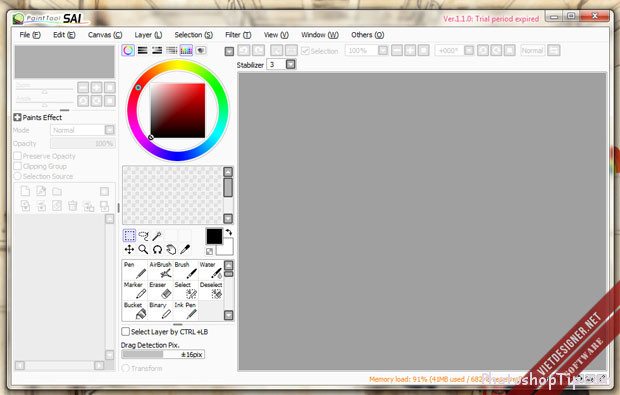Show the color wheel panel
Viewport: 620px width, 395px height.
(x=128, y=50)
